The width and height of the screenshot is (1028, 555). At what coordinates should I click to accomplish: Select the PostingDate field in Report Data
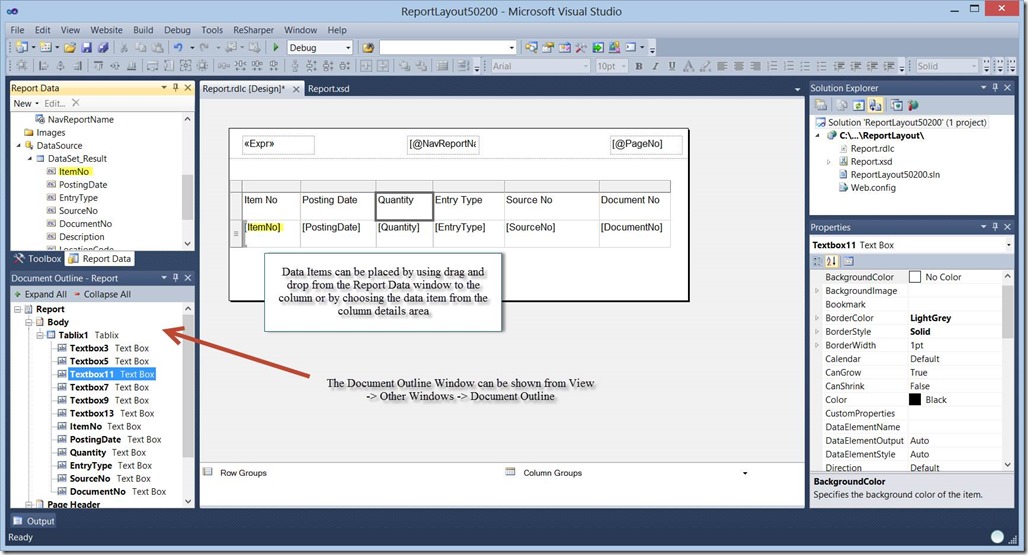coord(83,185)
